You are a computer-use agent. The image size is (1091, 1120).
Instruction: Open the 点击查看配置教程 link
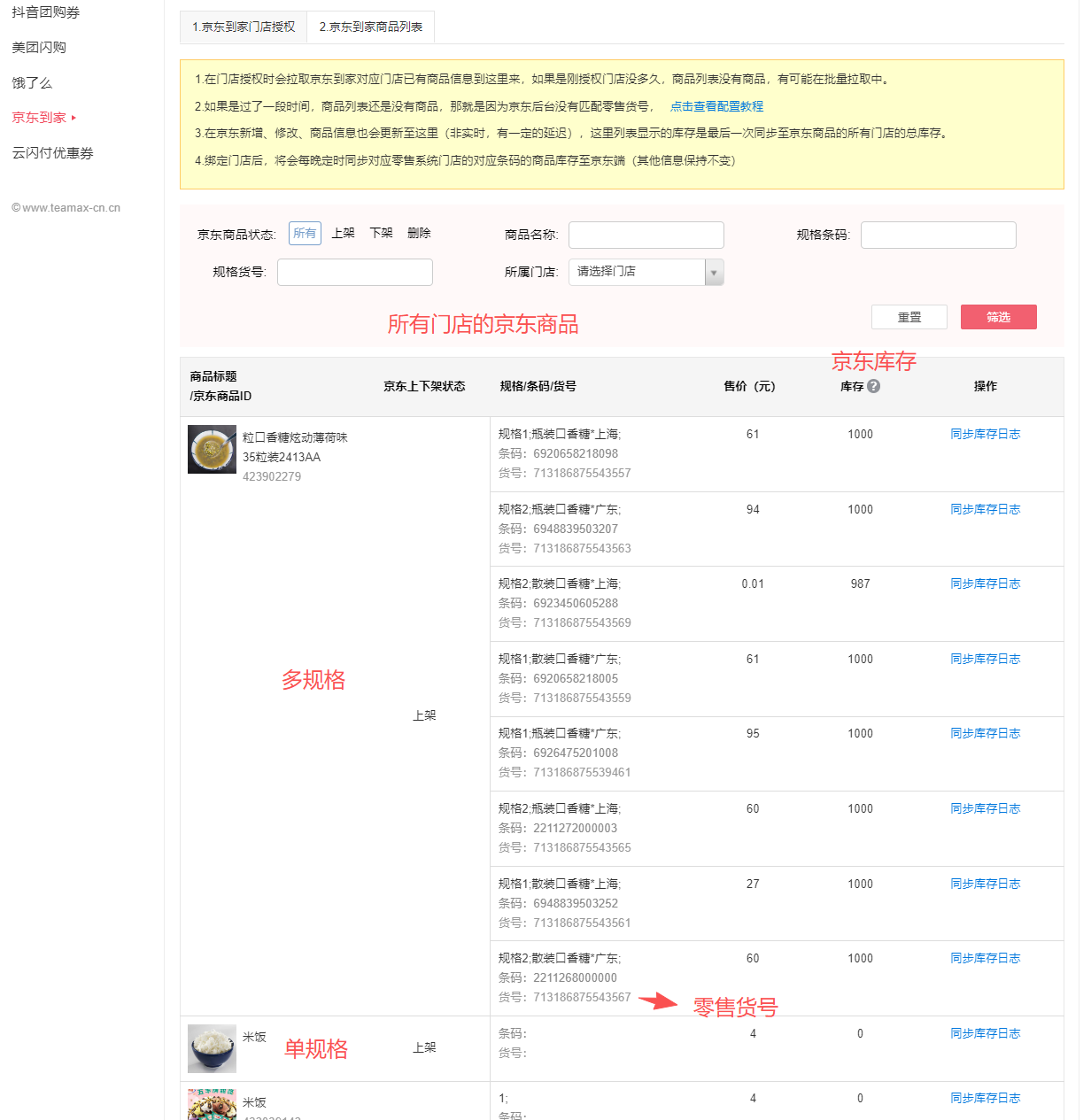(x=716, y=106)
